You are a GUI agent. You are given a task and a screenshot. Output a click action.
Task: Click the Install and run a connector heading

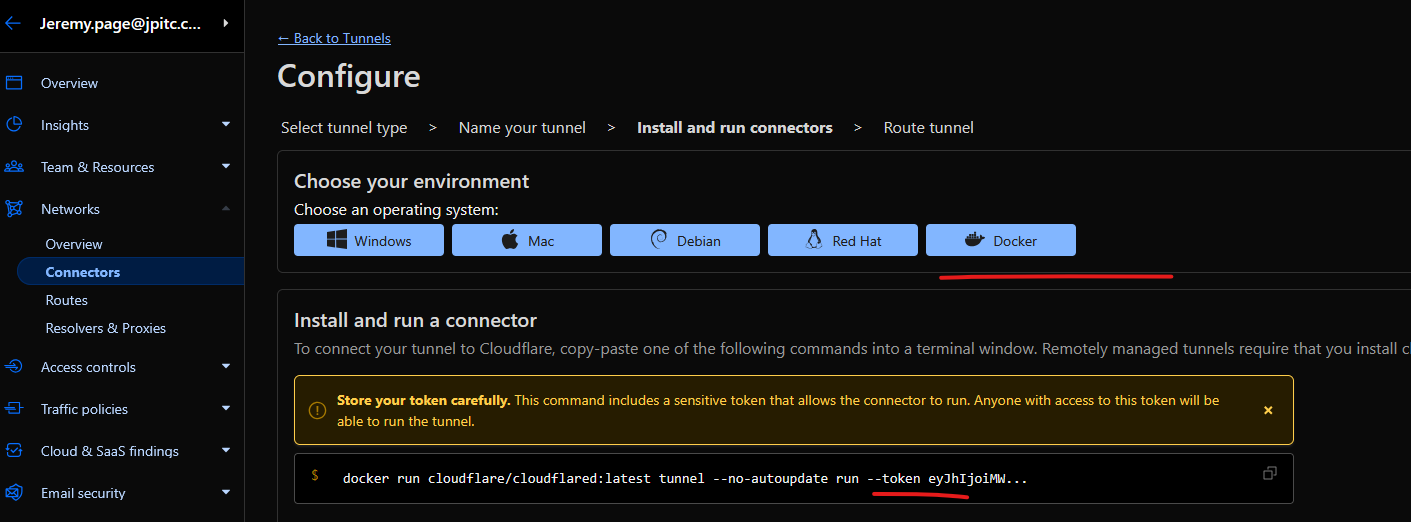click(x=416, y=320)
